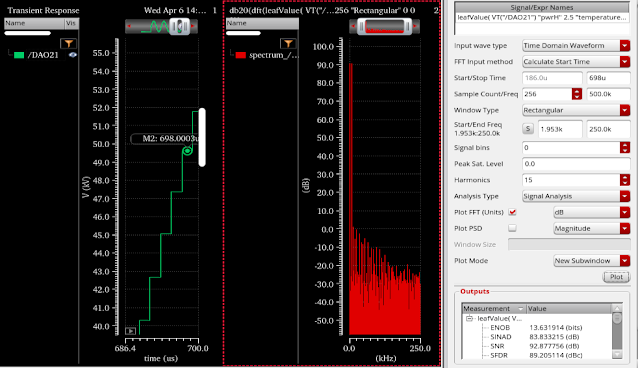This screenshot has width=638, height=368.
Task: Click the End Freq field showing 250.0k
Action: pyautogui.click(x=608, y=129)
